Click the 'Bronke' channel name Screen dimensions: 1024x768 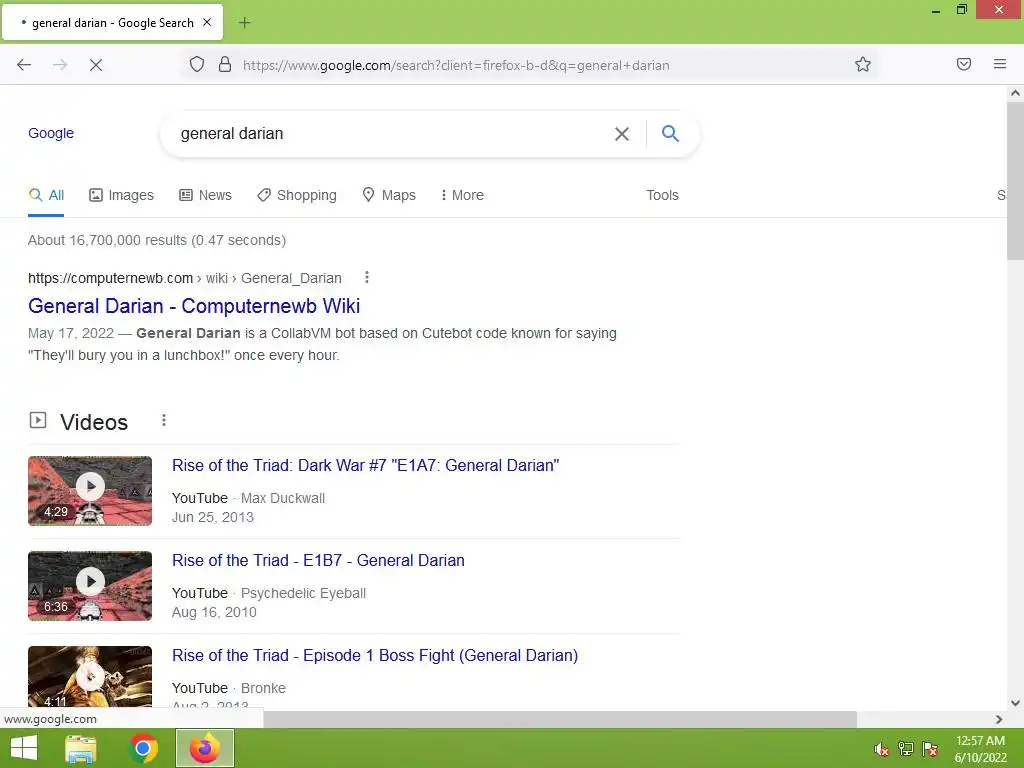(263, 688)
